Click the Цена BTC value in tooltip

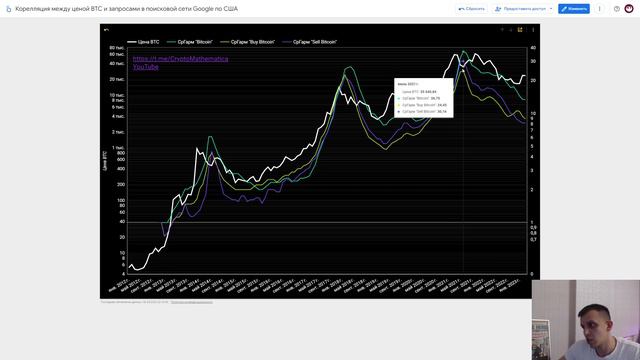point(428,92)
